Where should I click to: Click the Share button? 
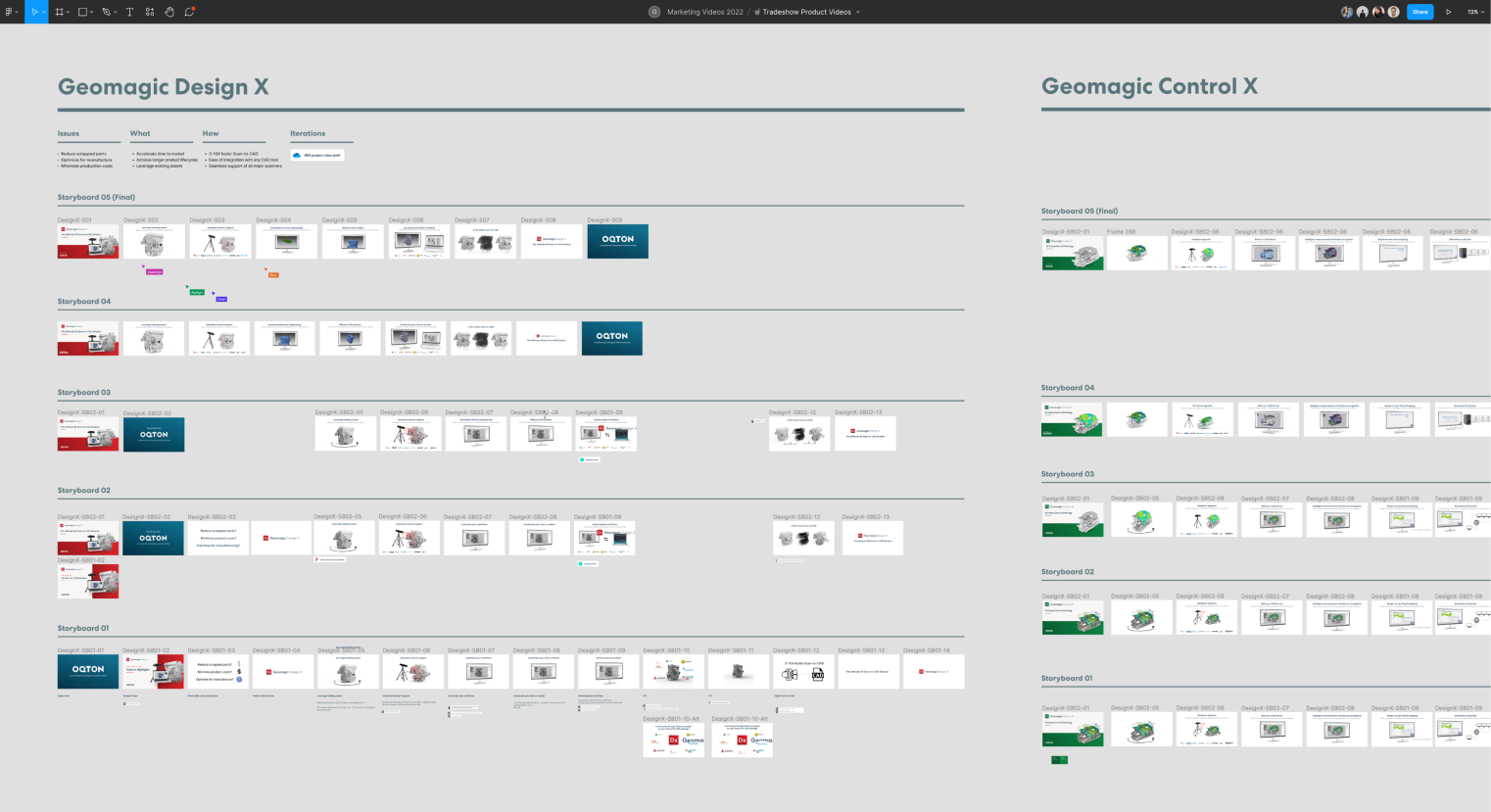coord(1419,11)
